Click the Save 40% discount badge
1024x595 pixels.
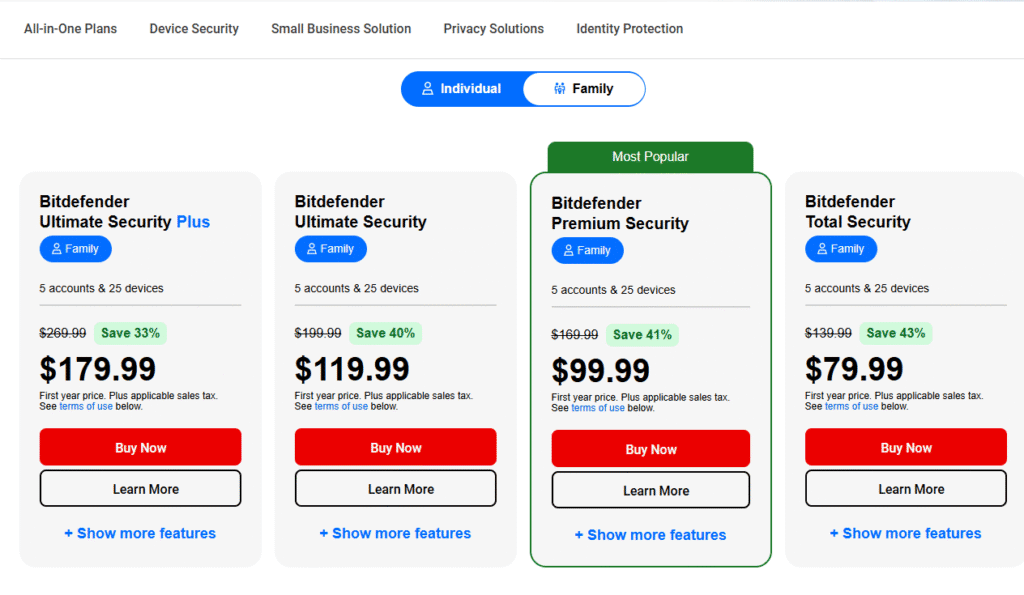click(x=385, y=333)
